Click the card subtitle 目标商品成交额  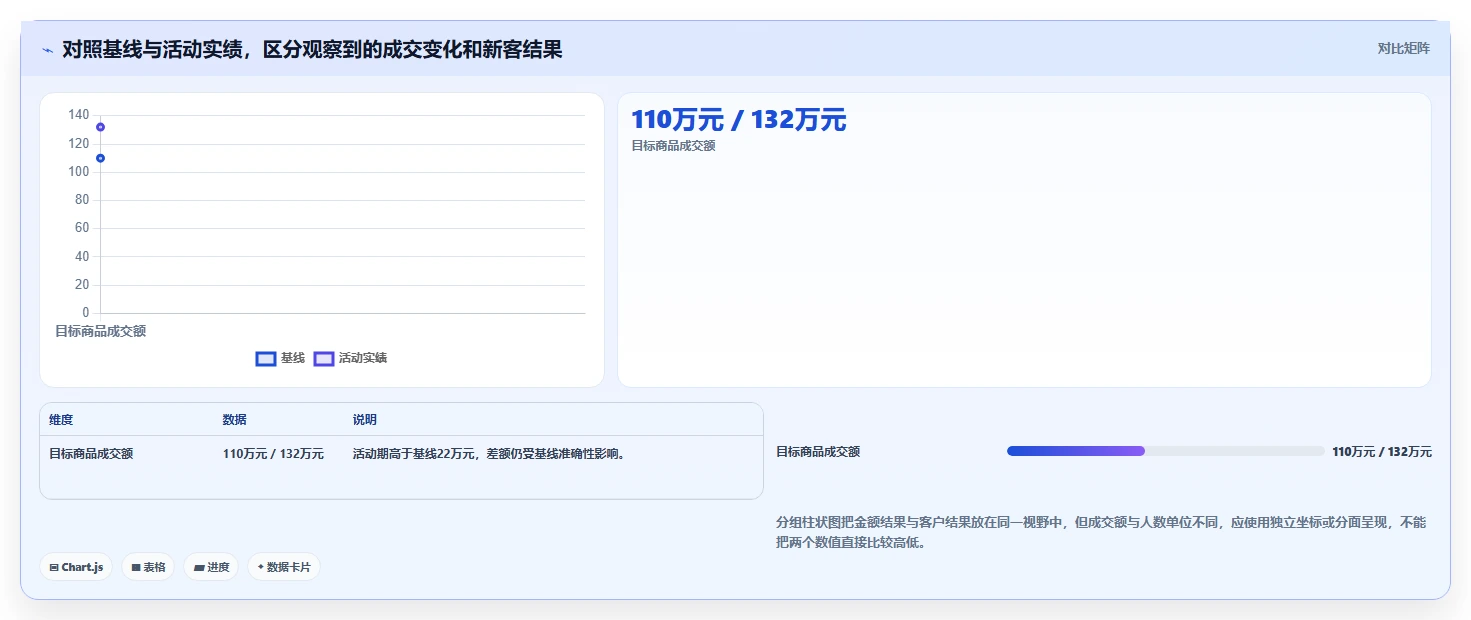click(x=673, y=146)
